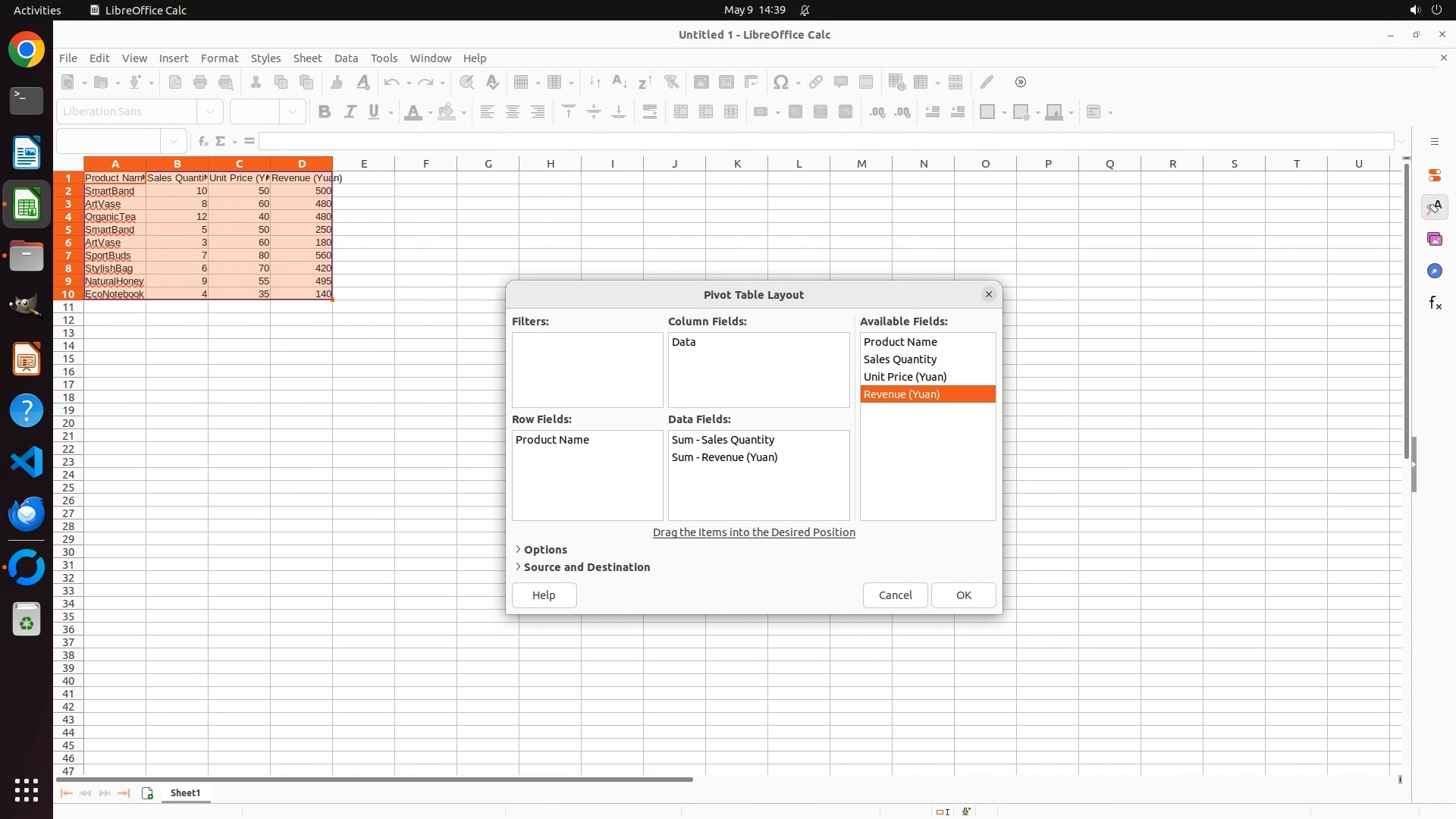Open Thunderbird from the dock

coord(27,514)
